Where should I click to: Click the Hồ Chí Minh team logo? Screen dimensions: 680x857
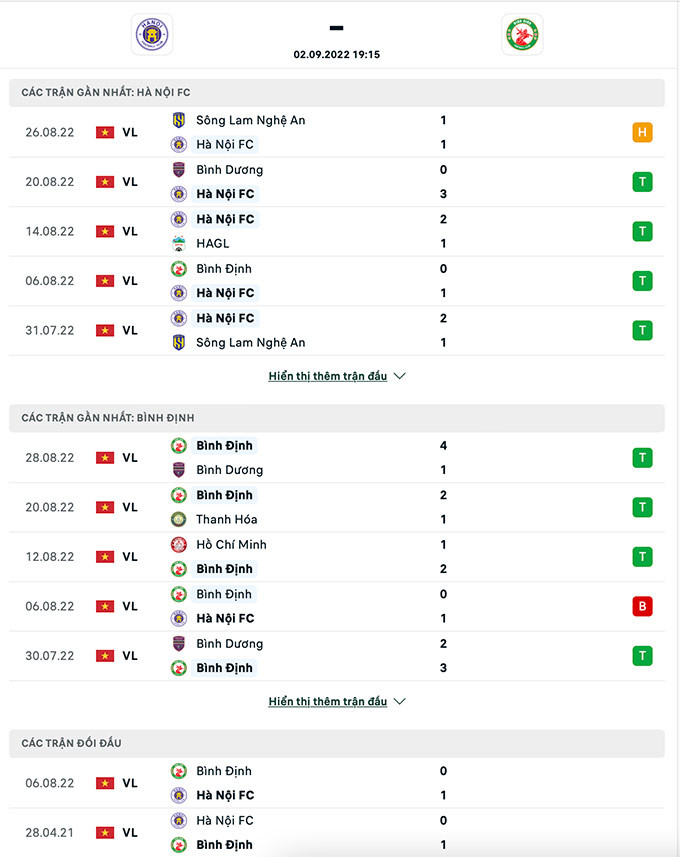click(x=179, y=545)
